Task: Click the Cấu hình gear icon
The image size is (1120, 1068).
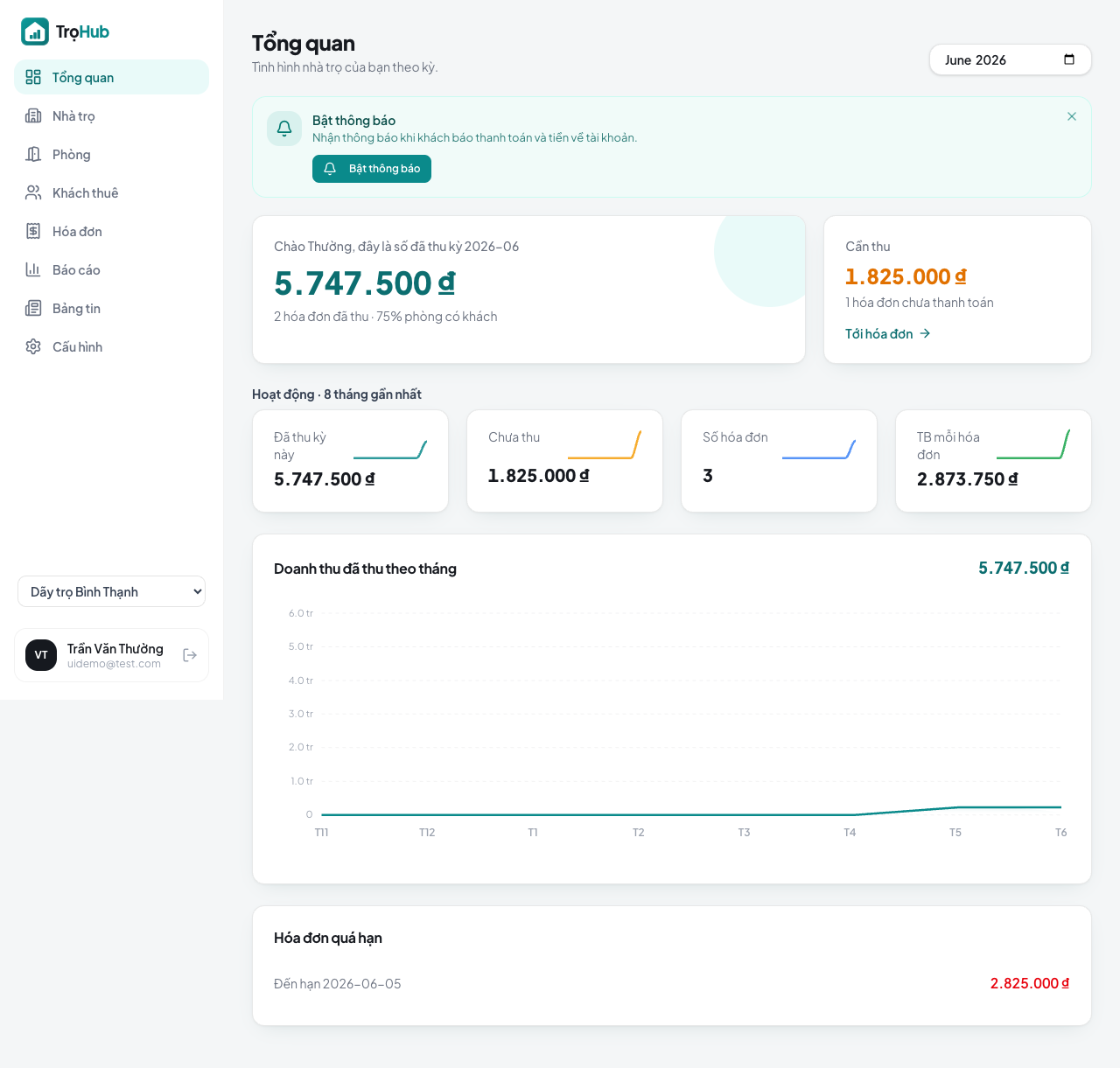Action: click(x=33, y=346)
